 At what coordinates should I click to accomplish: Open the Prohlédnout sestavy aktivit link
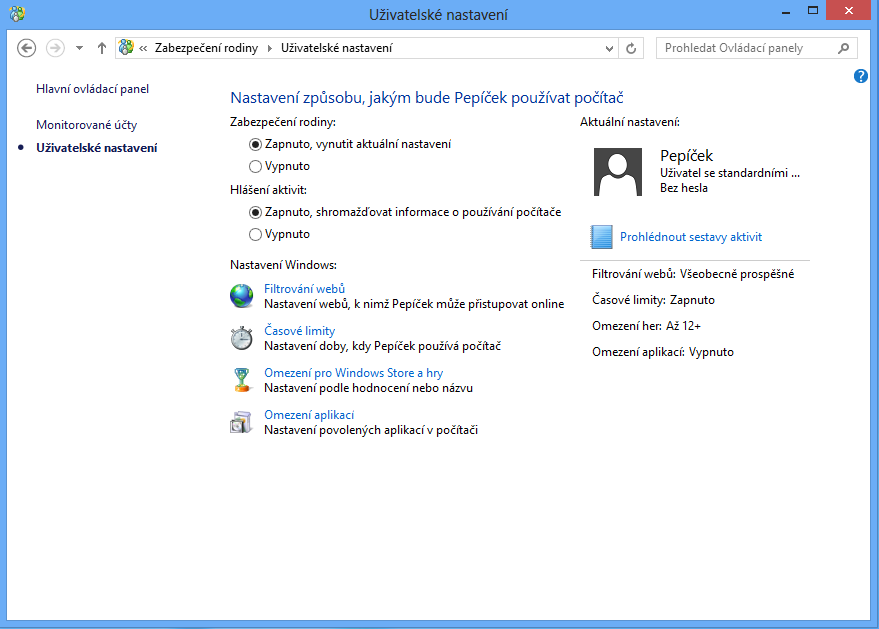[x=690, y=237]
